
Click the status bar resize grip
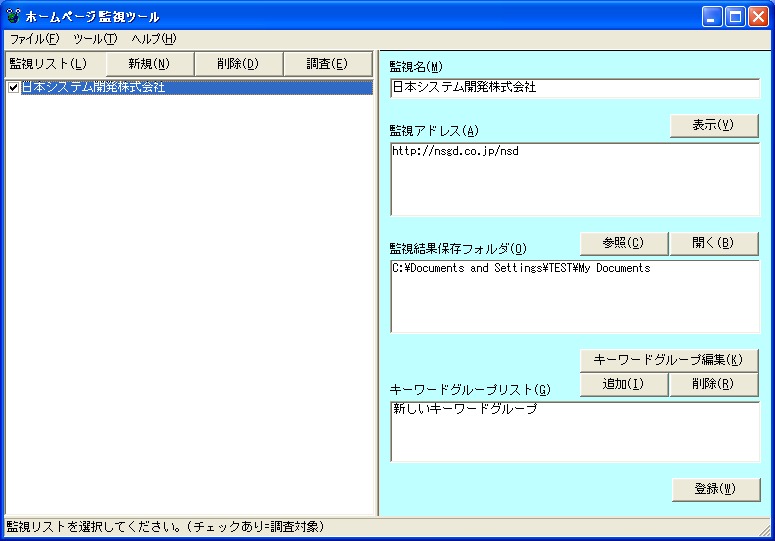764,530
